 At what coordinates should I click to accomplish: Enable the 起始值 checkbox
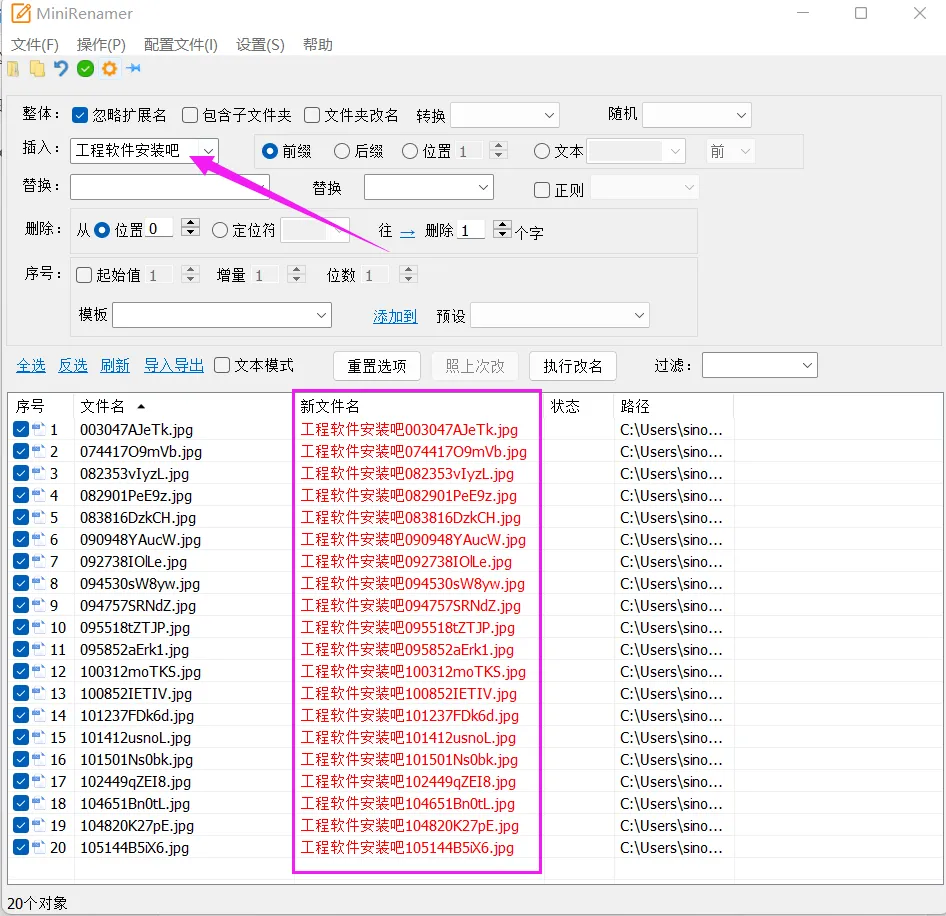tap(84, 275)
